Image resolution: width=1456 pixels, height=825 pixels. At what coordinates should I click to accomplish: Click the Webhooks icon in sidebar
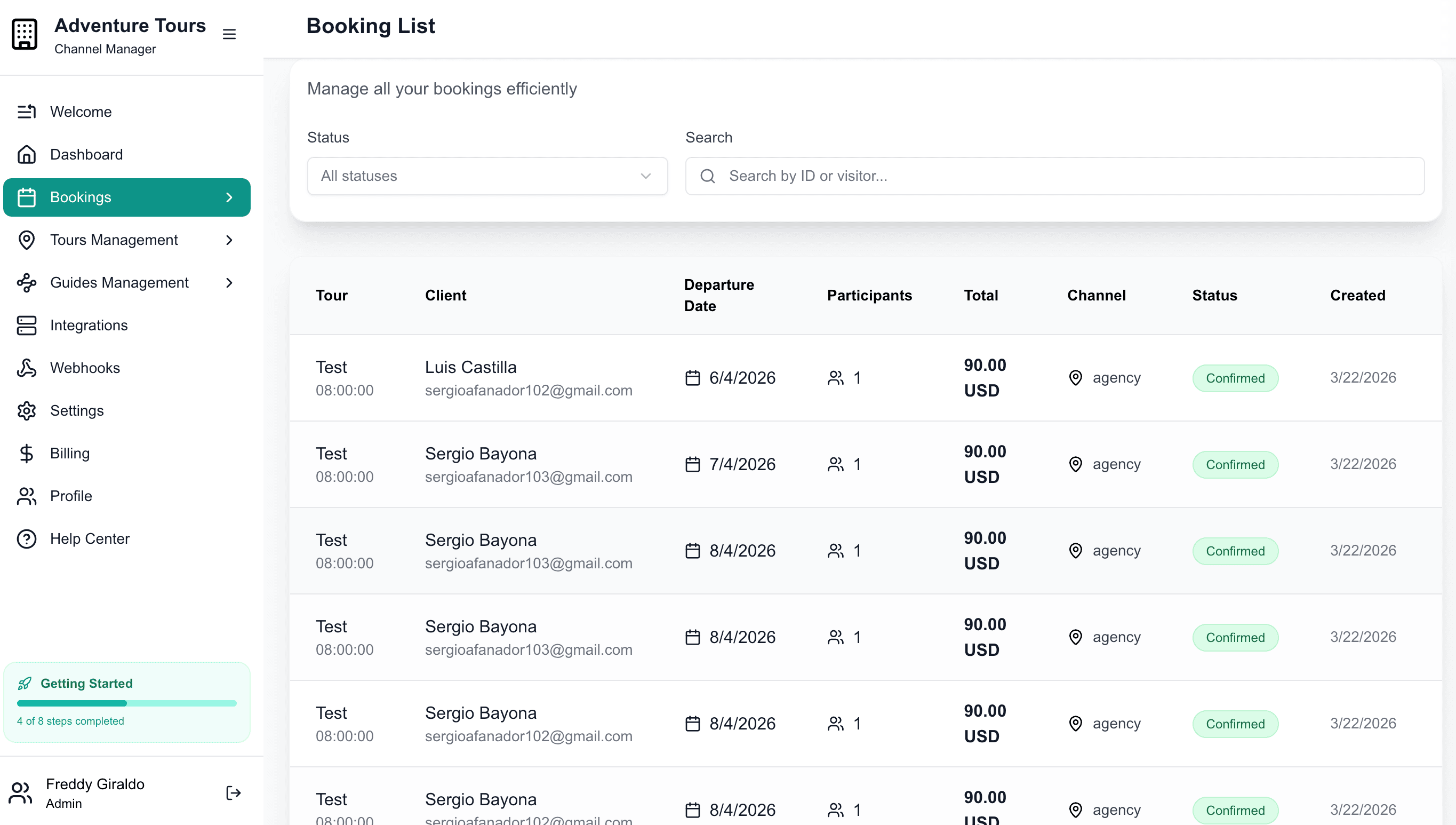tap(26, 368)
